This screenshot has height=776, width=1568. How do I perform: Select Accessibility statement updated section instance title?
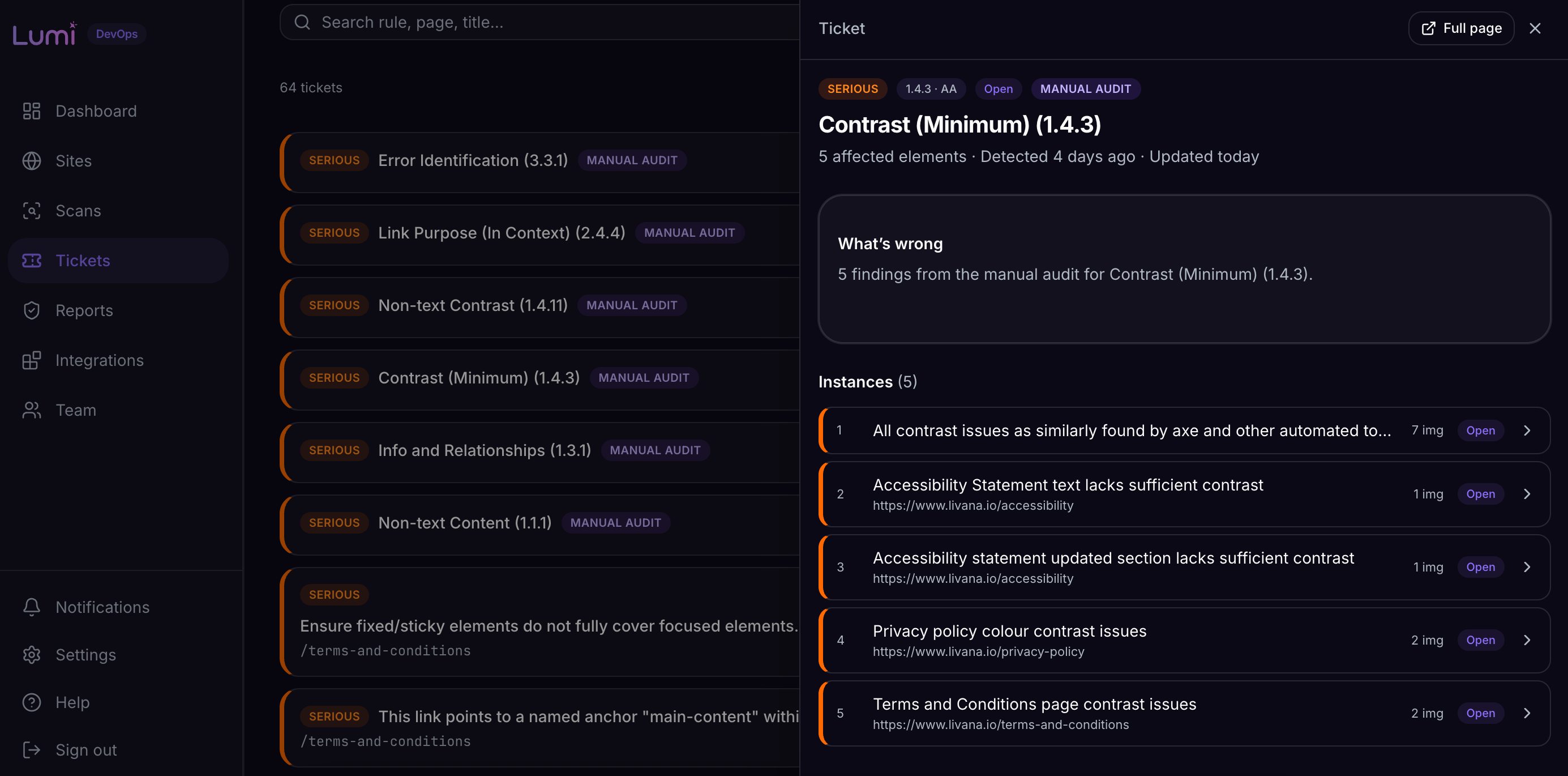click(x=1113, y=558)
